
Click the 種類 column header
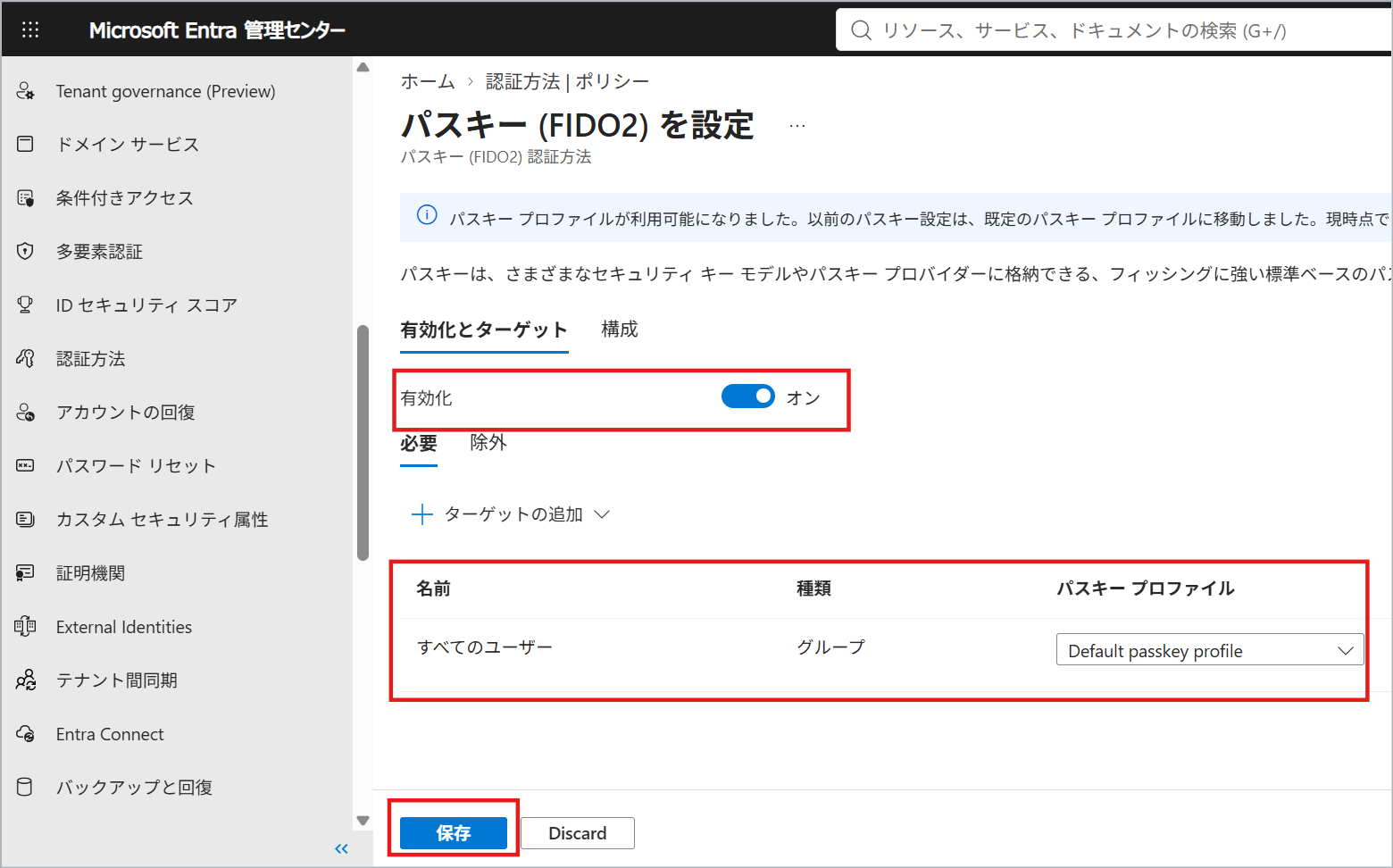(814, 588)
